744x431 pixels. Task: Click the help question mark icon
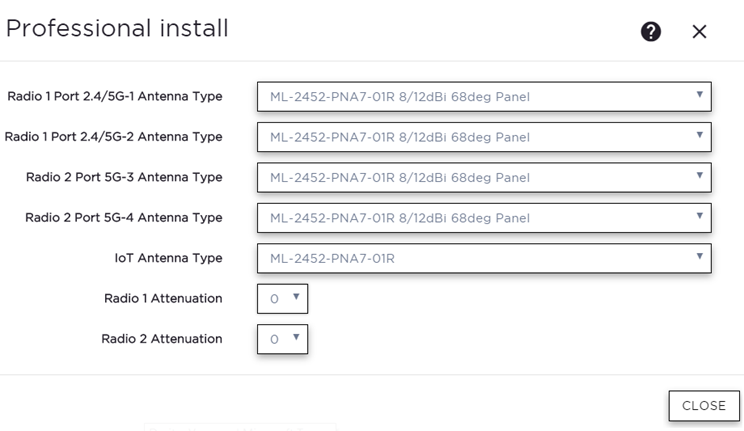coord(651,31)
